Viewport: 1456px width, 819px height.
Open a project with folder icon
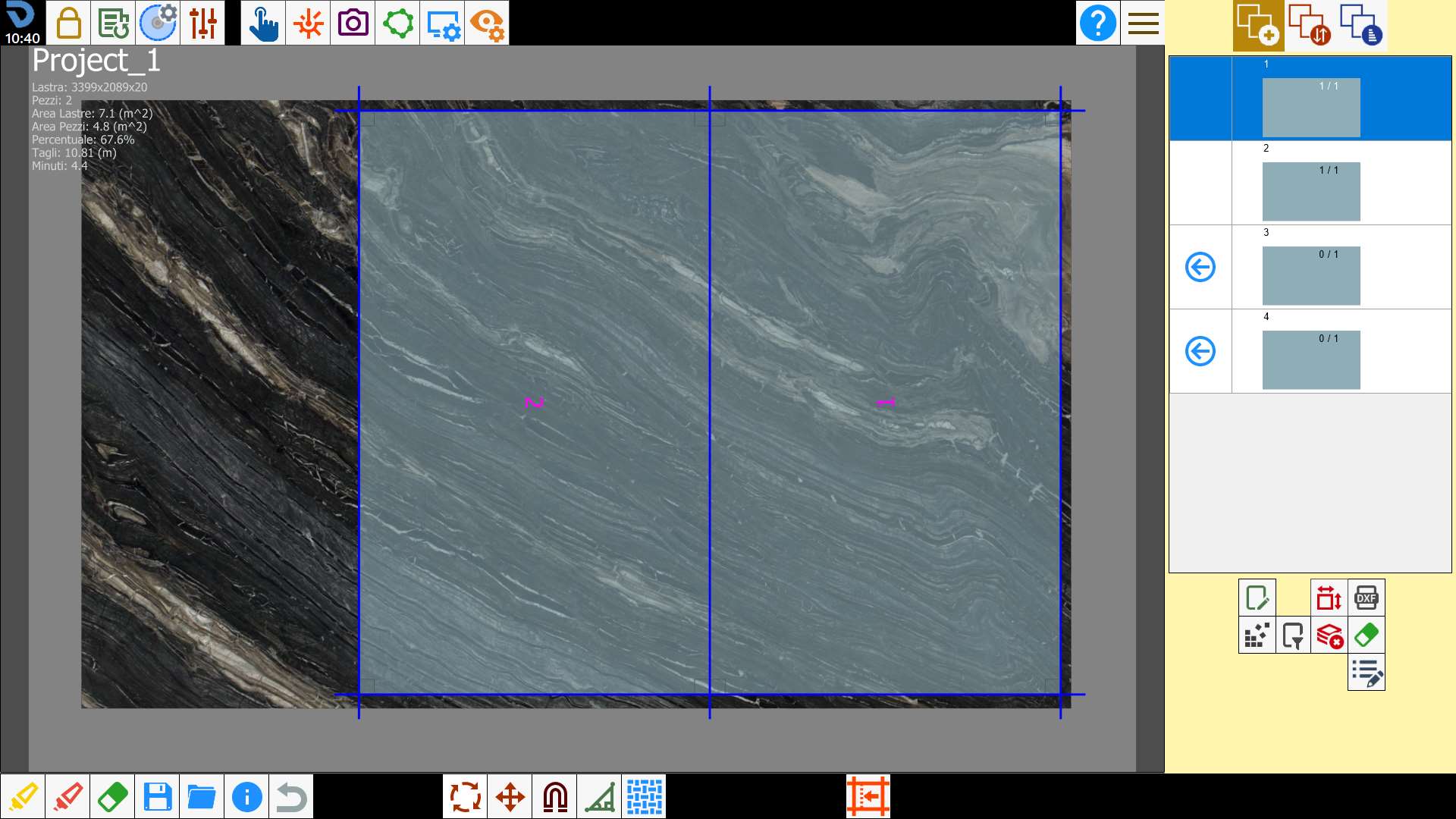point(202,796)
